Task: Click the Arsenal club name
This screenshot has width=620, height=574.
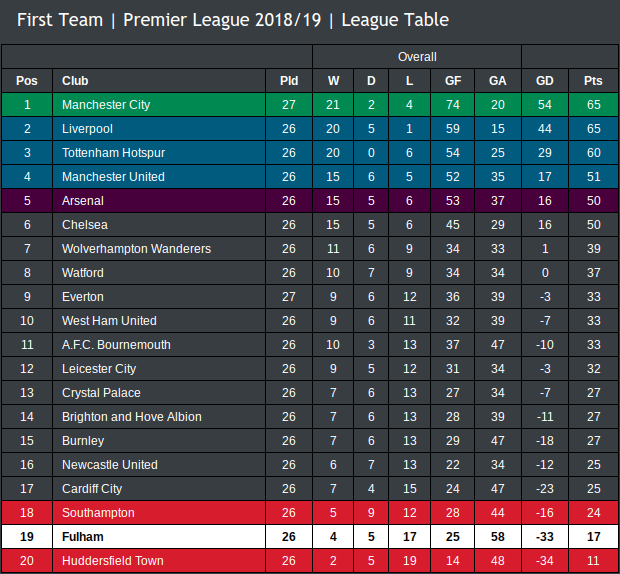Action: pyautogui.click(x=83, y=201)
